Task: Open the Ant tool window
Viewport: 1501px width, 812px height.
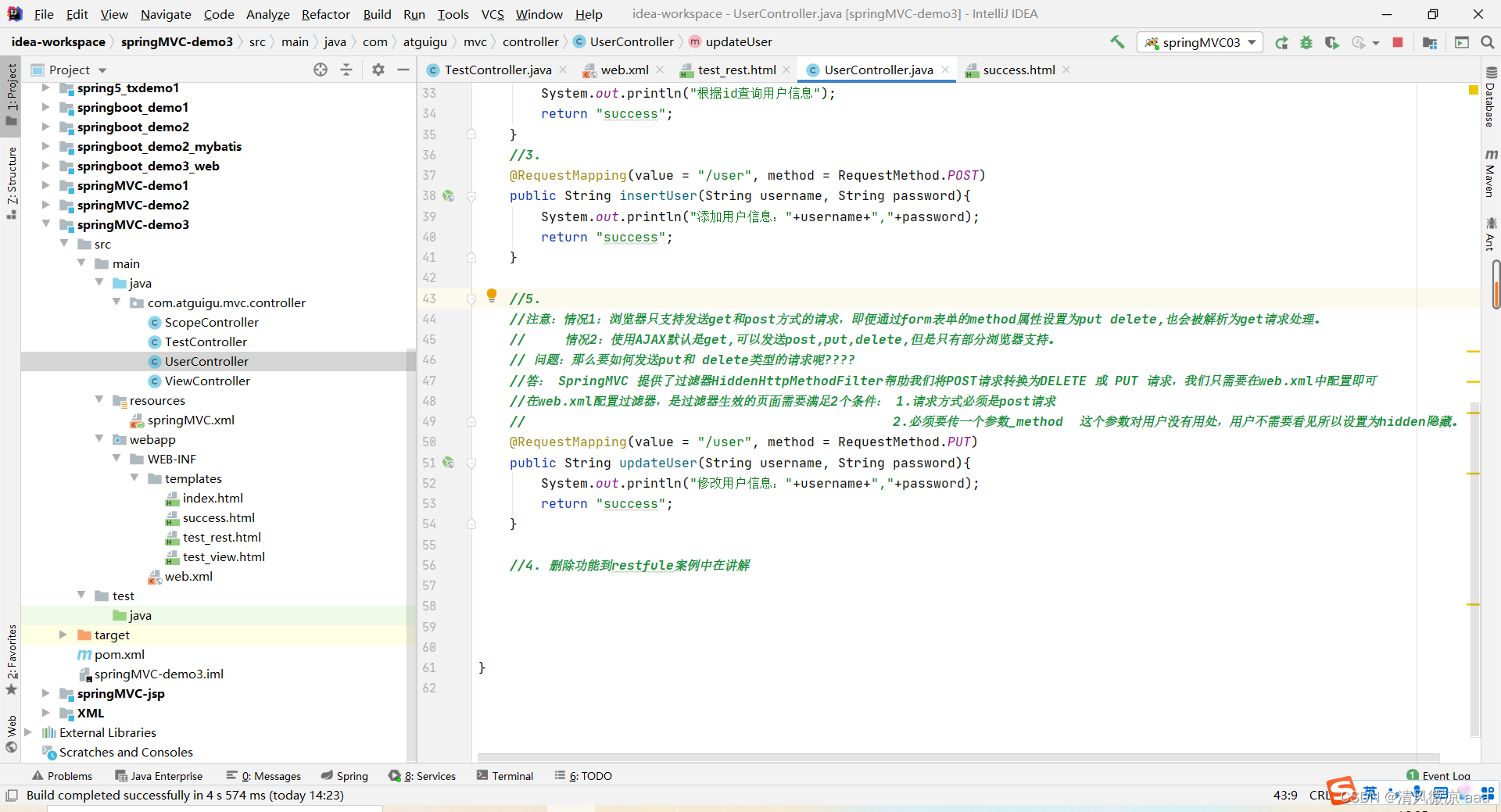Action: pyautogui.click(x=1490, y=234)
